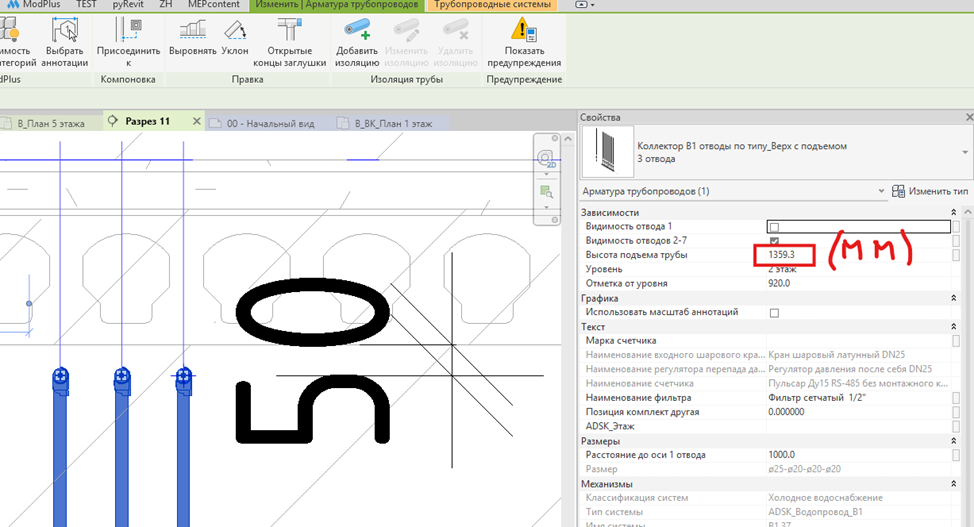Click the Позиция комплект другая value 0.000000
The width and height of the screenshot is (974, 527).
click(x=786, y=412)
